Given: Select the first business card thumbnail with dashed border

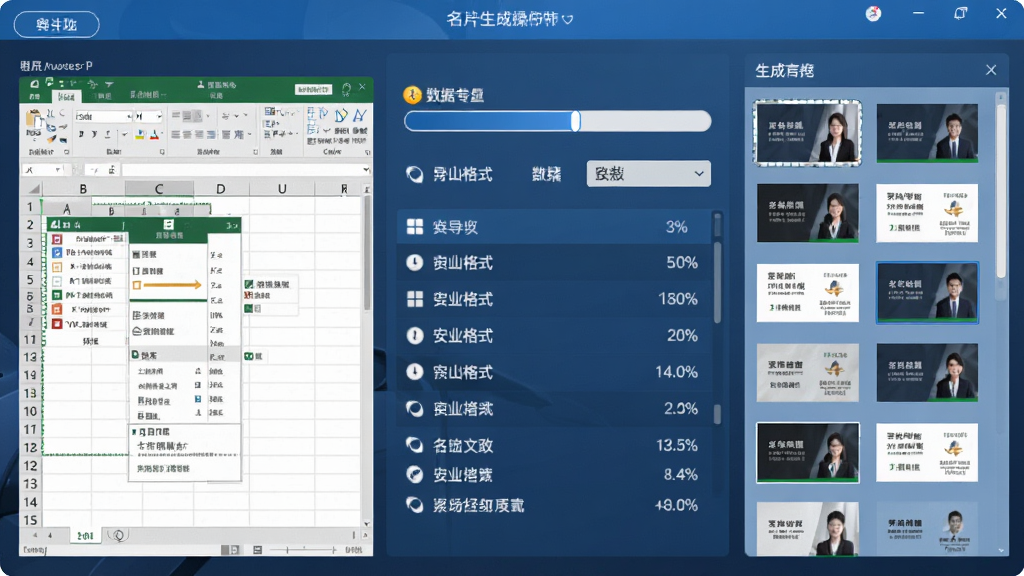Looking at the screenshot, I should pos(808,133).
